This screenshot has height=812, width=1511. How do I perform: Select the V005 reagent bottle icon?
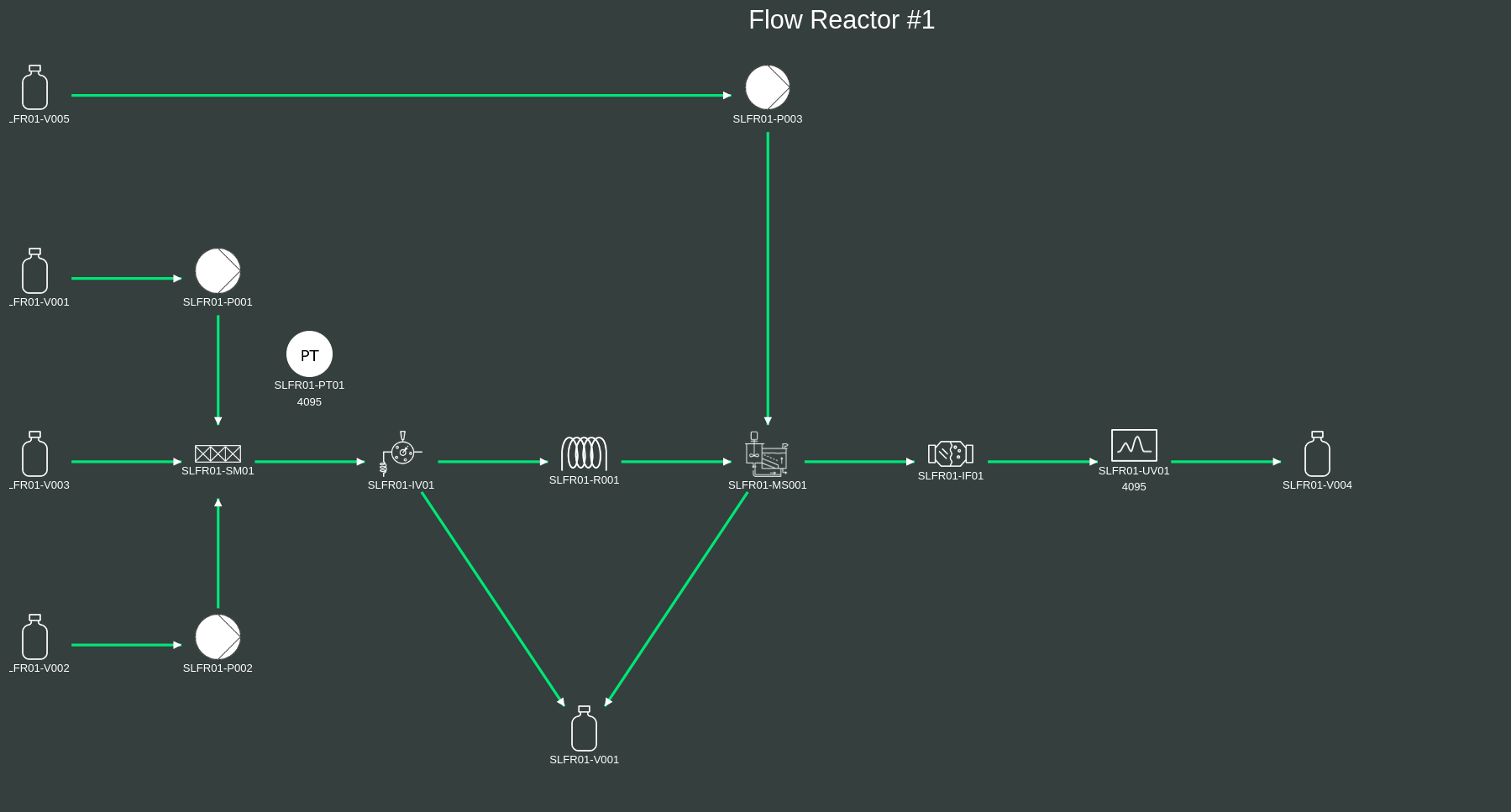[34, 87]
